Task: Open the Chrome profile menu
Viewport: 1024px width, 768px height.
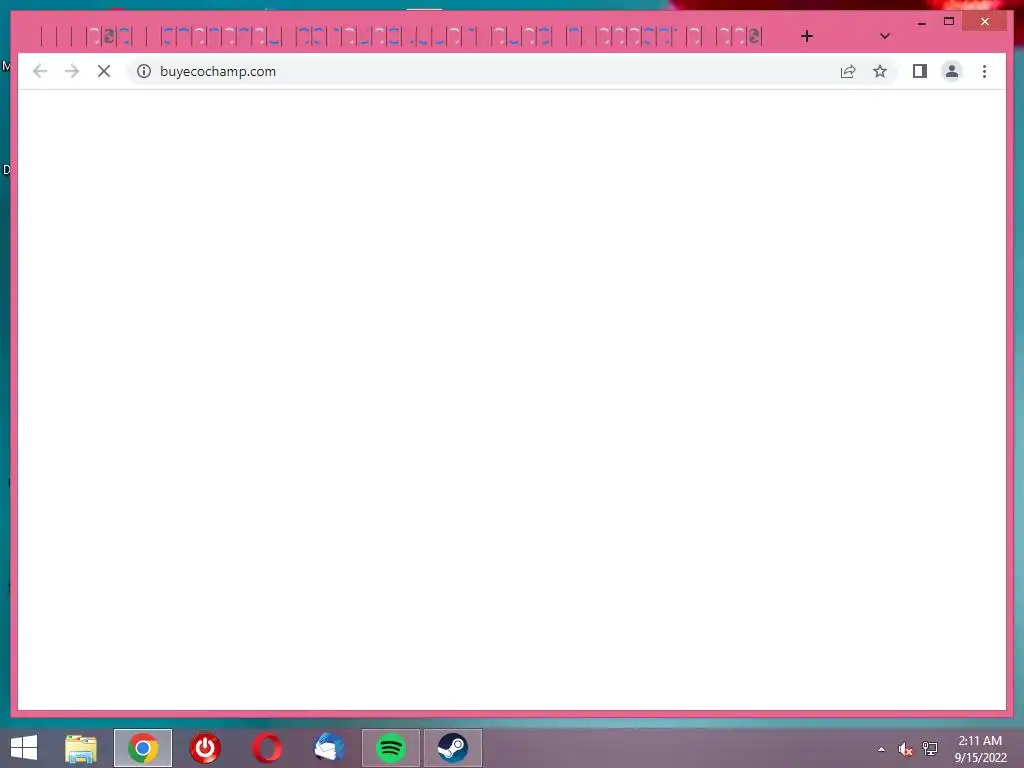Action: pos(952,71)
